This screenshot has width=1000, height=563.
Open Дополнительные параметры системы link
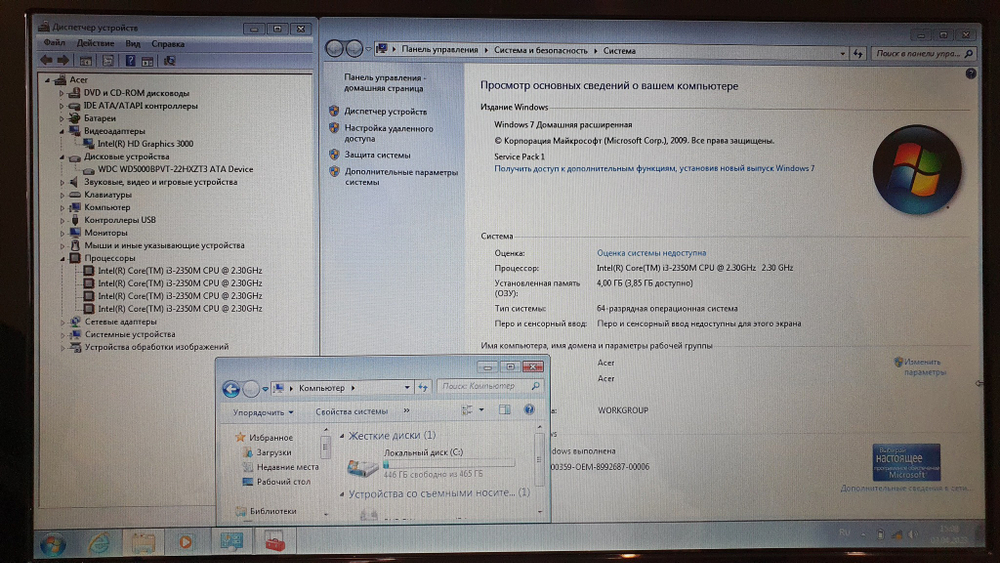point(401,177)
